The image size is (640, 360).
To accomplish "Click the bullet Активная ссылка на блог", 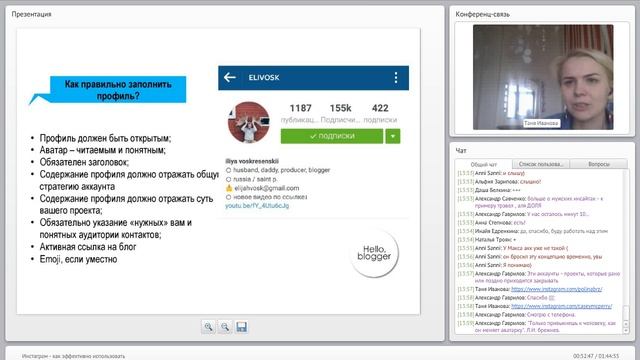I will point(88,247).
